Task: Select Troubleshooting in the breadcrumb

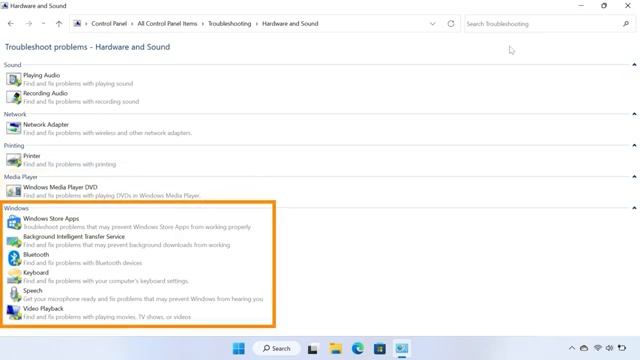Action: 229,24
